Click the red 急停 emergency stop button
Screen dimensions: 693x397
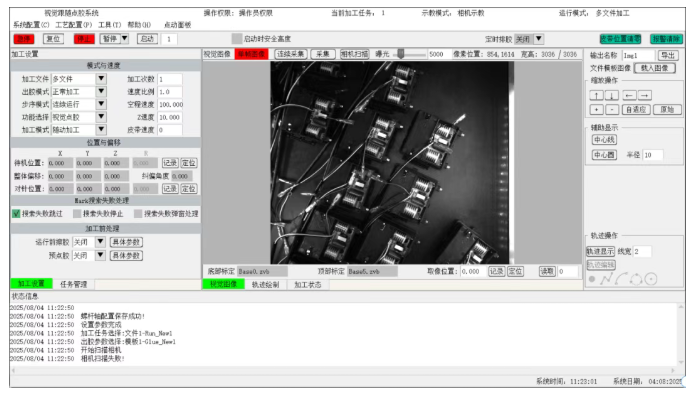pyautogui.click(x=24, y=39)
